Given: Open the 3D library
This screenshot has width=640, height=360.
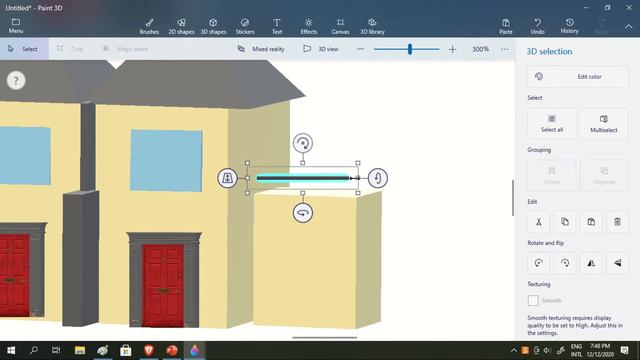Looking at the screenshot, I should [x=372, y=26].
